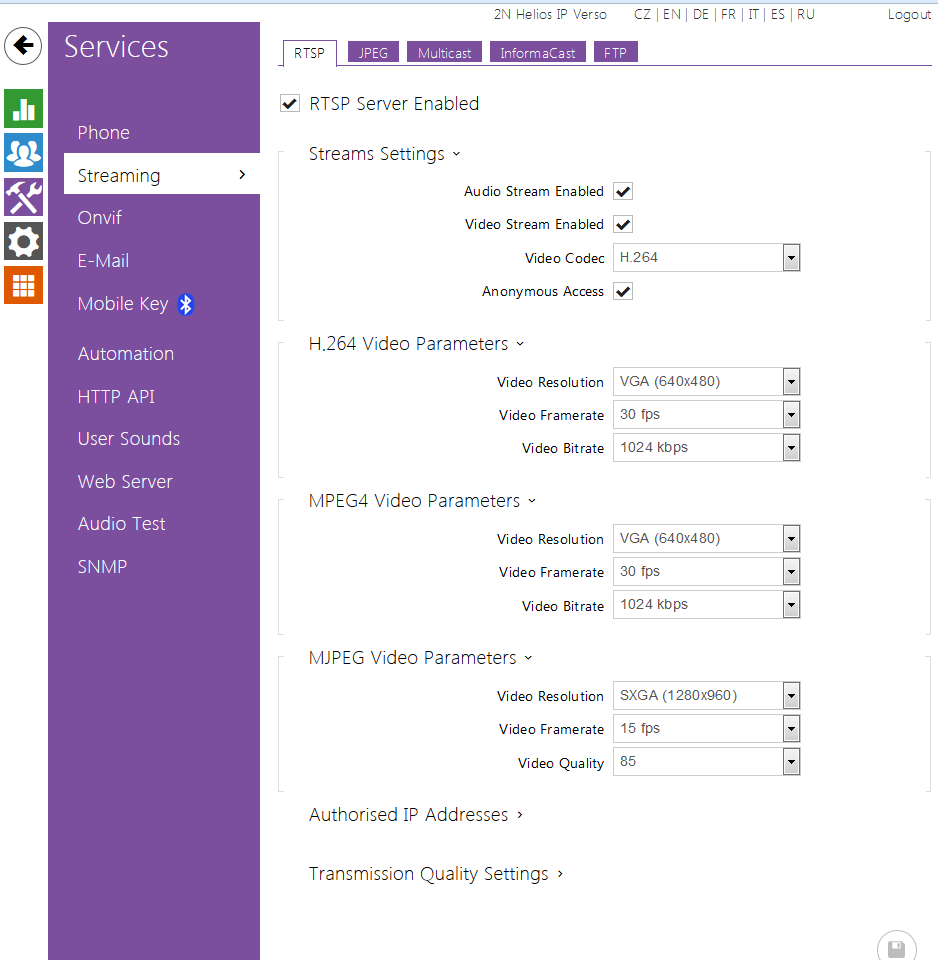Screen dimensions: 938x960
Task: Open H.264 Video Bitrate dropdown
Action: 791,448
